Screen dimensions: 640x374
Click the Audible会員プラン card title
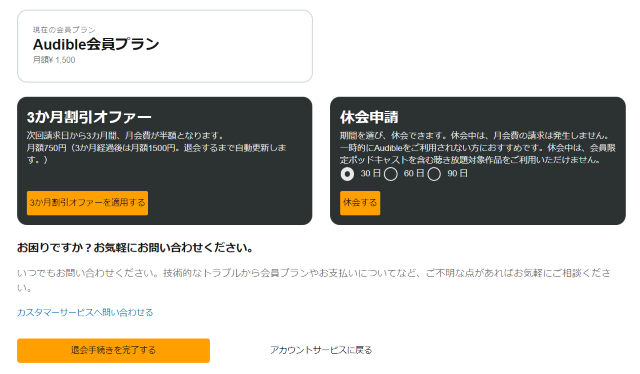pyautogui.click(x=96, y=44)
